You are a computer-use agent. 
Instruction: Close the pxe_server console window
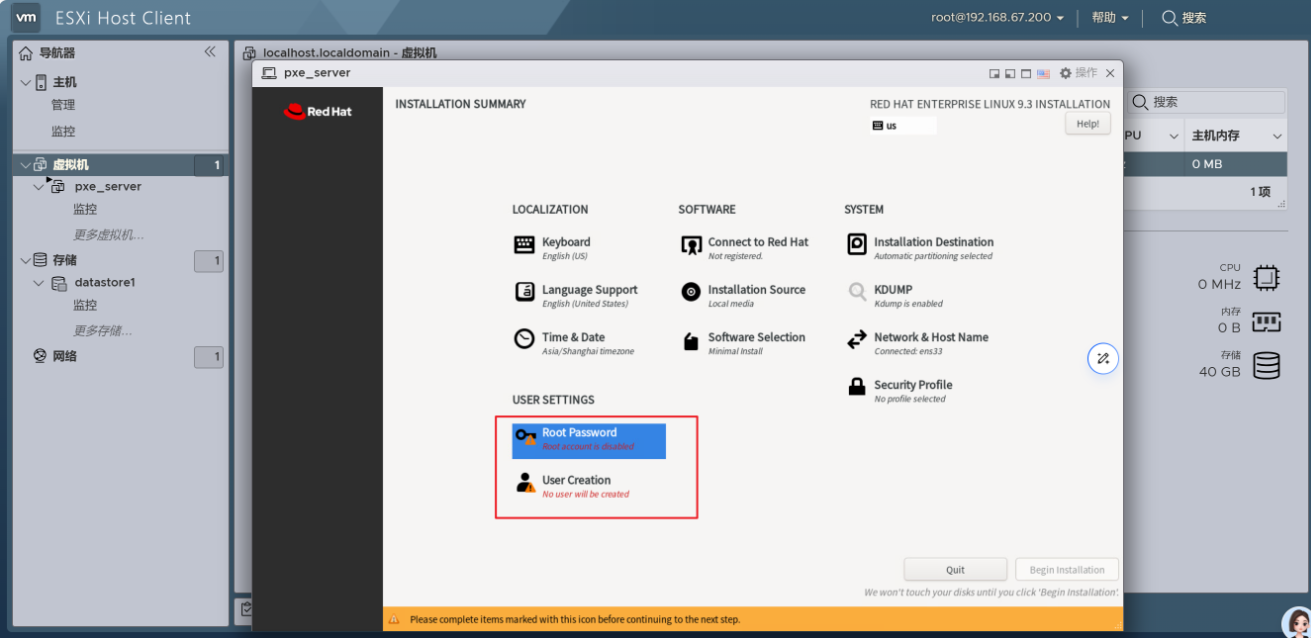pos(1110,73)
